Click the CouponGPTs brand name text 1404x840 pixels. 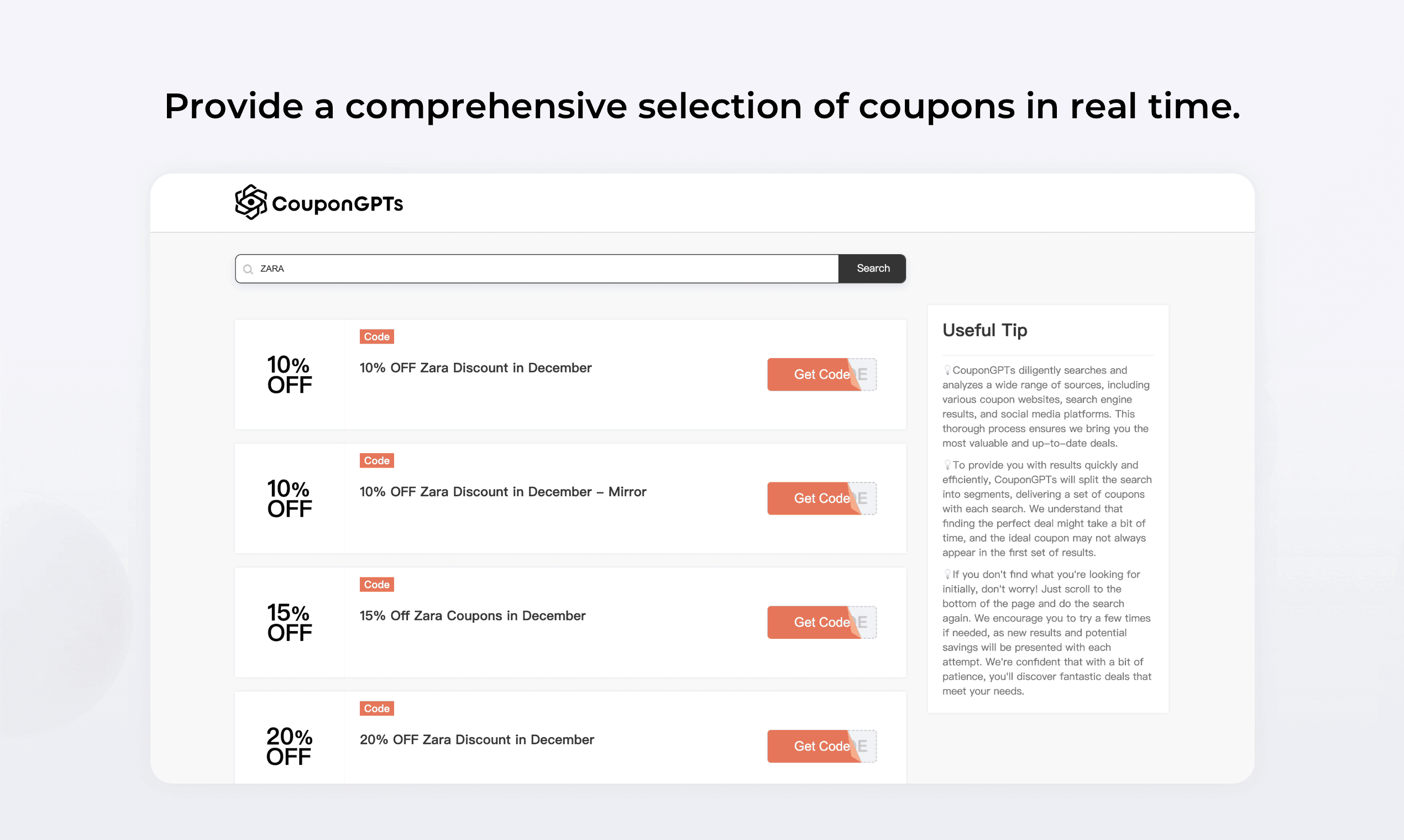coord(337,204)
